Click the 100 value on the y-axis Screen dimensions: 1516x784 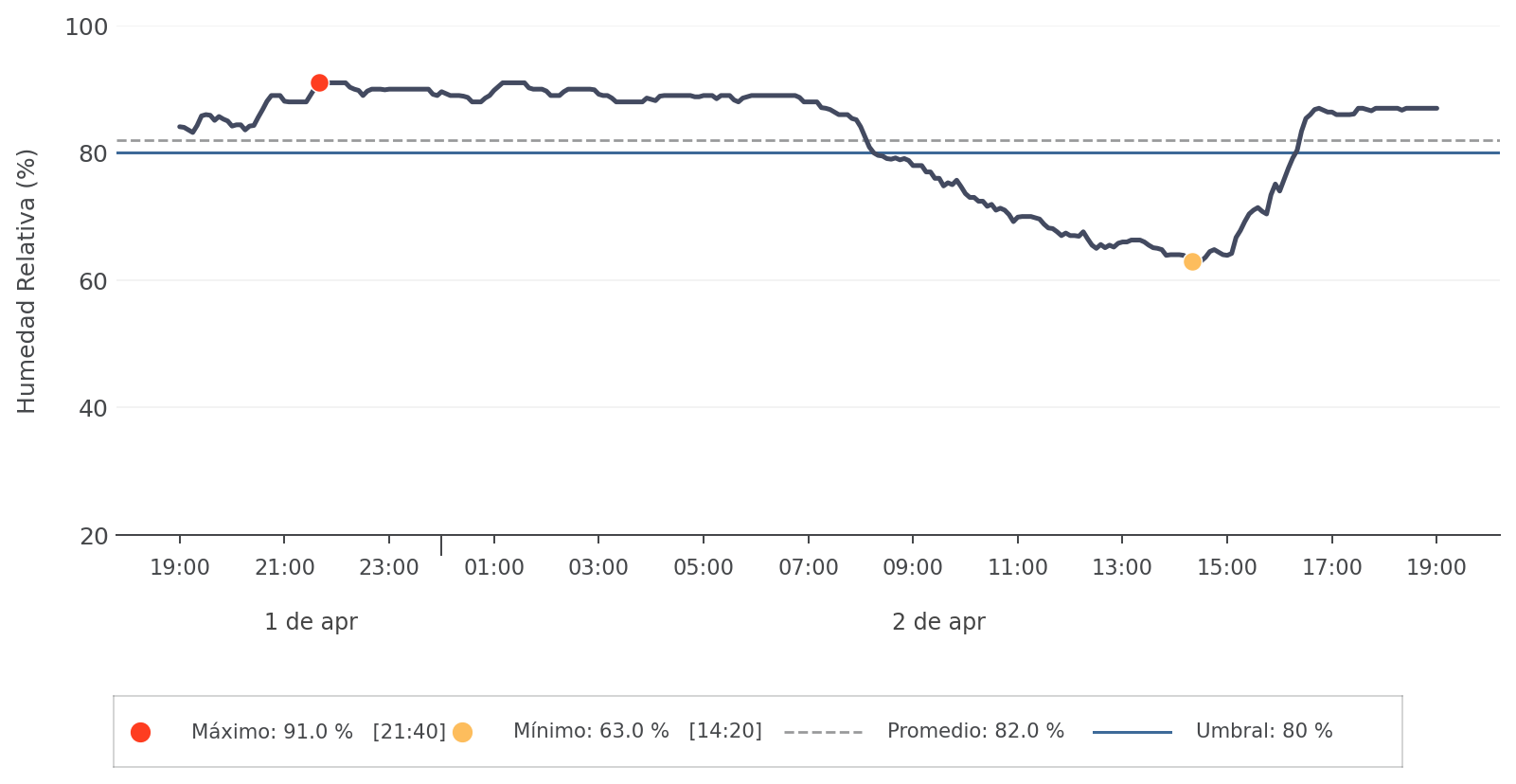86,27
